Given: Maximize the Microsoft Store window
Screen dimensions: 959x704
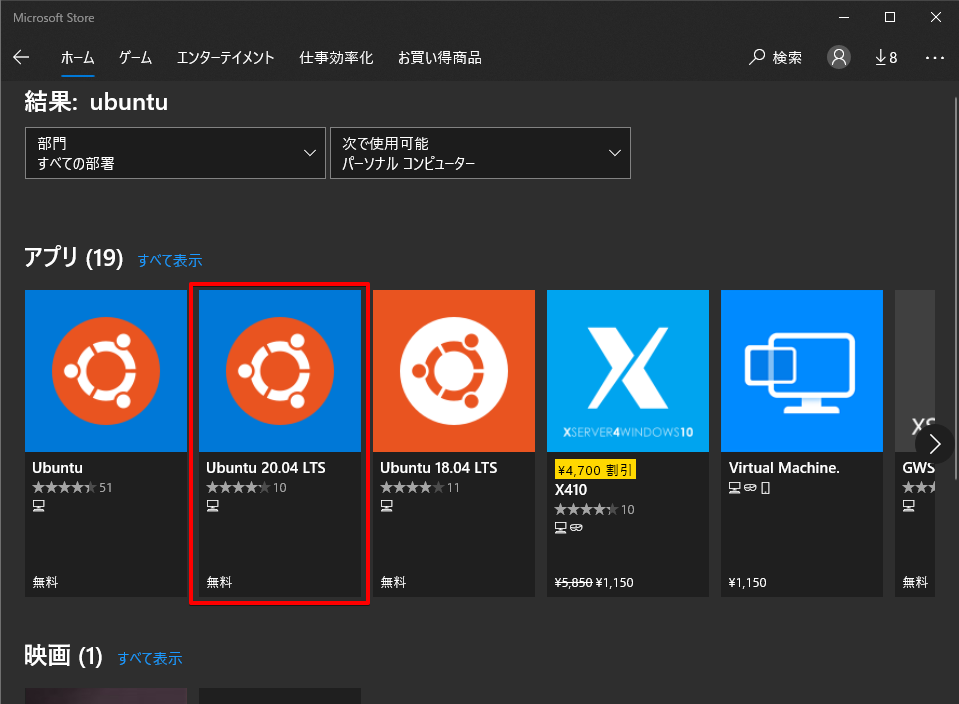Looking at the screenshot, I should 890,17.
